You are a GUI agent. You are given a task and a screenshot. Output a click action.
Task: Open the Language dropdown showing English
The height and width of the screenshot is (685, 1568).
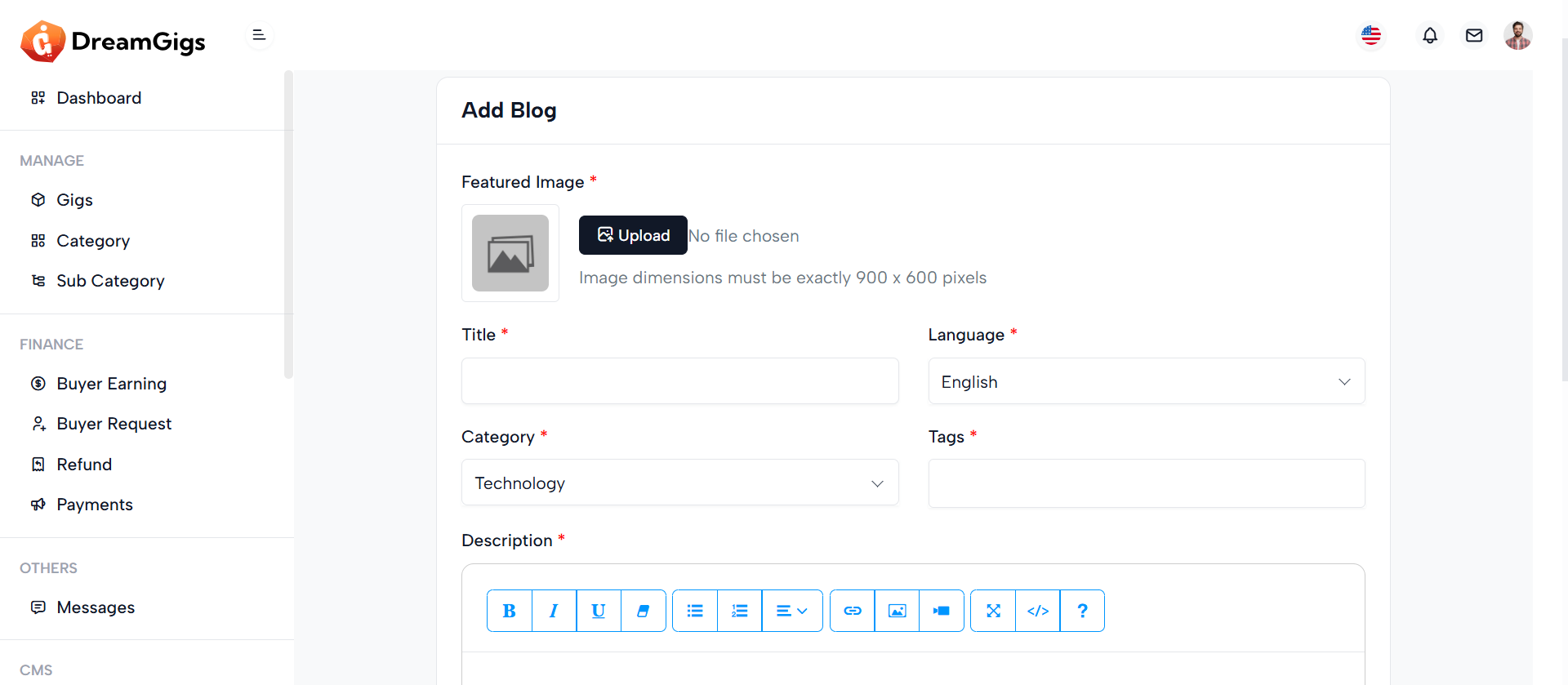coord(1146,381)
